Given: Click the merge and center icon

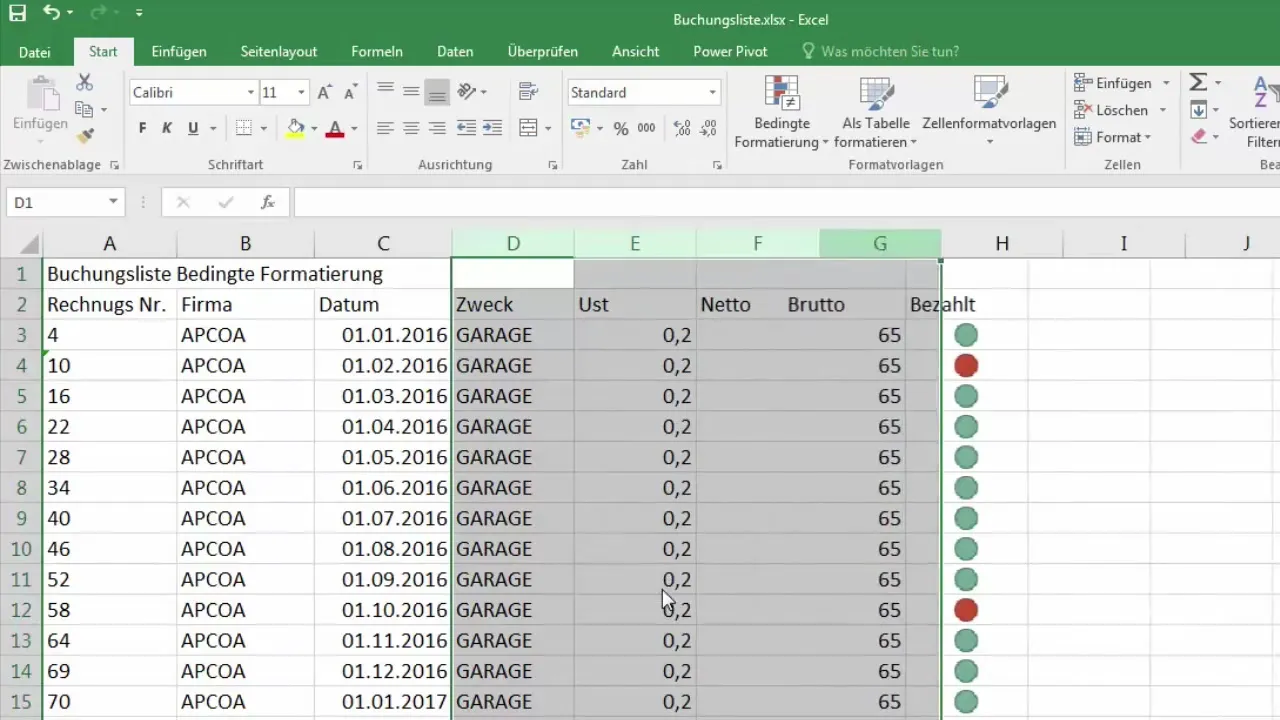Looking at the screenshot, I should pyautogui.click(x=529, y=128).
